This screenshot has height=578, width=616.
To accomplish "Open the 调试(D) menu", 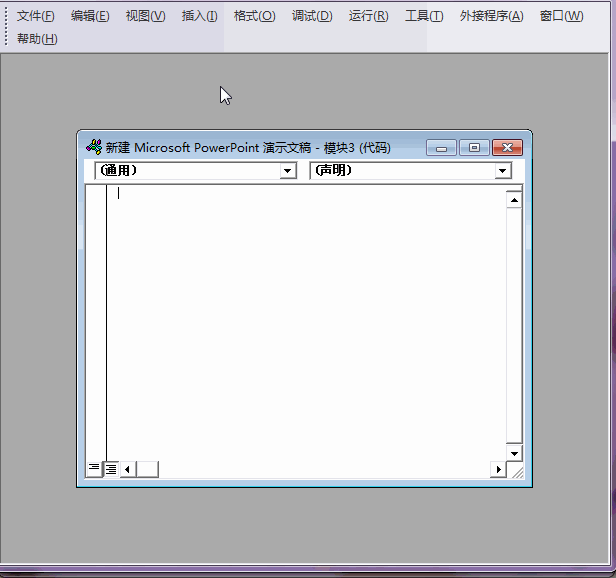I will click(312, 16).
